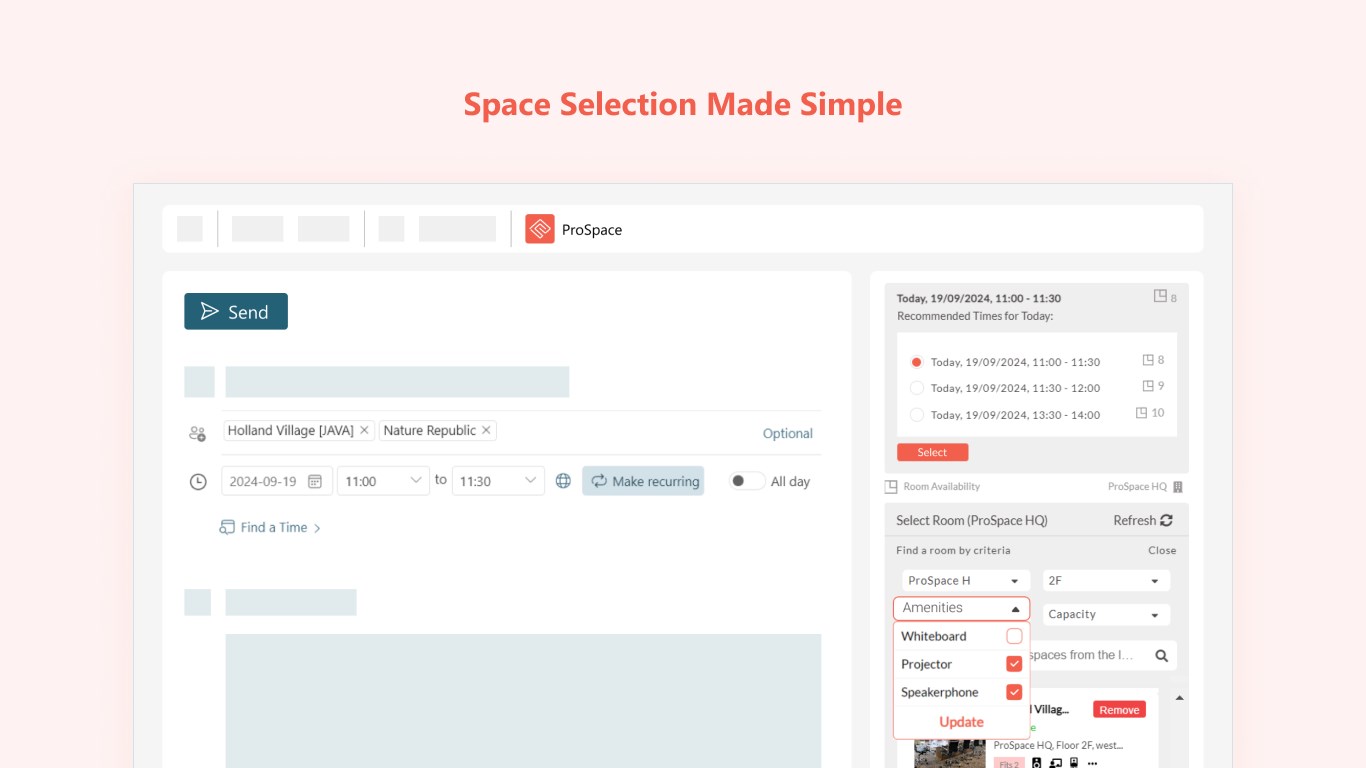
Task: Click the ProSpace HQ building icon
Action: (x=1178, y=487)
